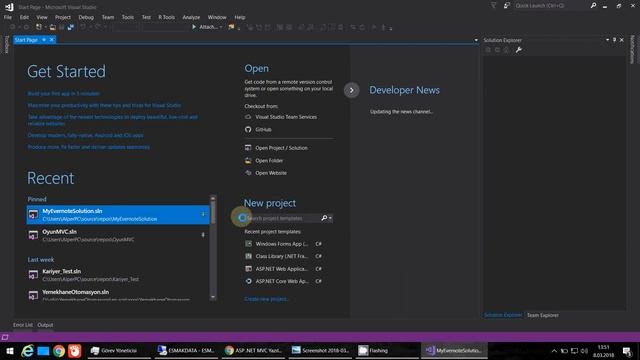Click the Attach start debugging button
Image resolution: width=640 pixels, height=360 pixels.
pyautogui.click(x=205, y=27)
